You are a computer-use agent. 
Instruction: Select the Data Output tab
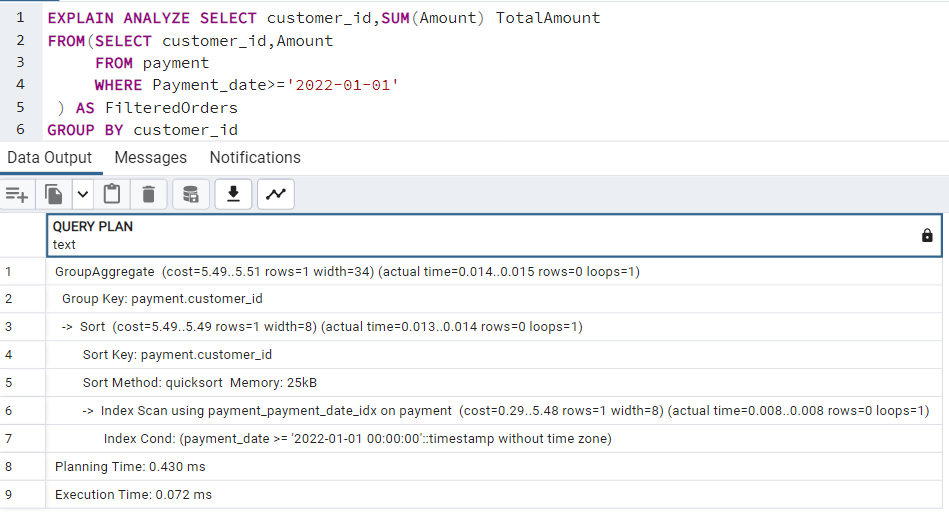click(50, 157)
